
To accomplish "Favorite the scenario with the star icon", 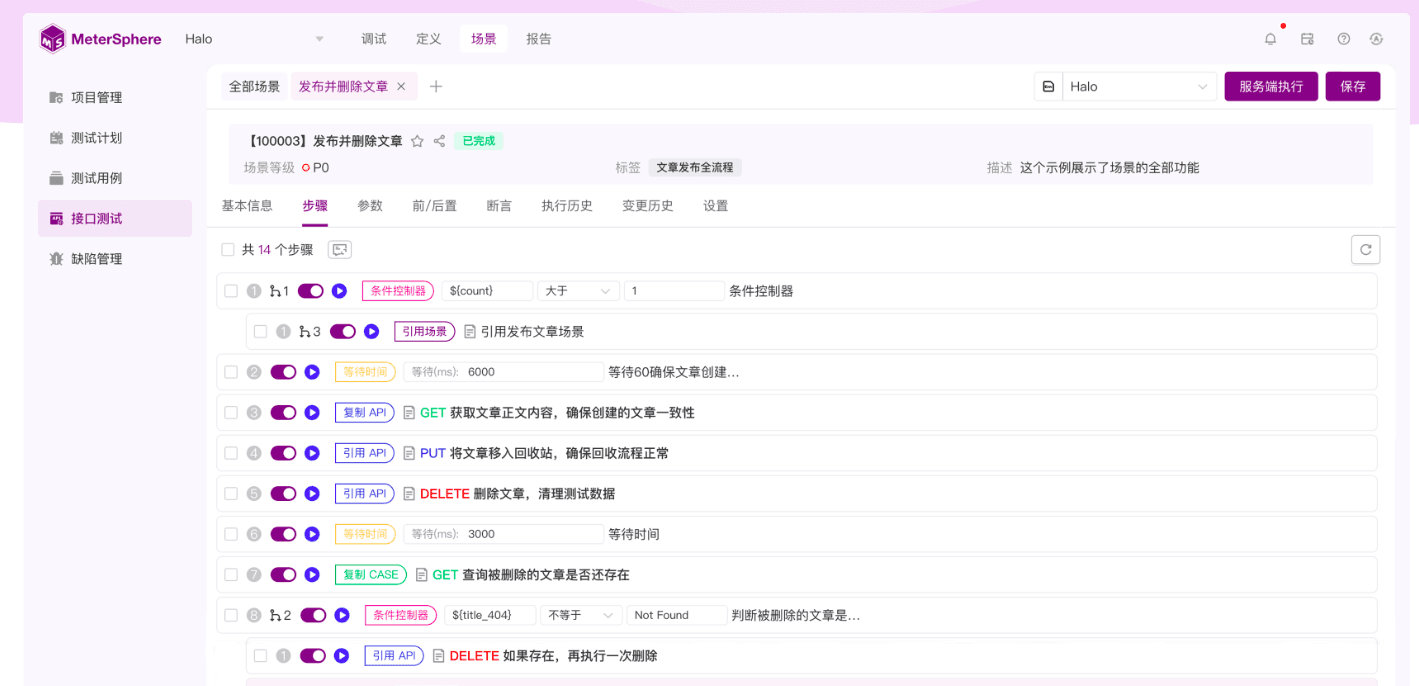I will 417,141.
